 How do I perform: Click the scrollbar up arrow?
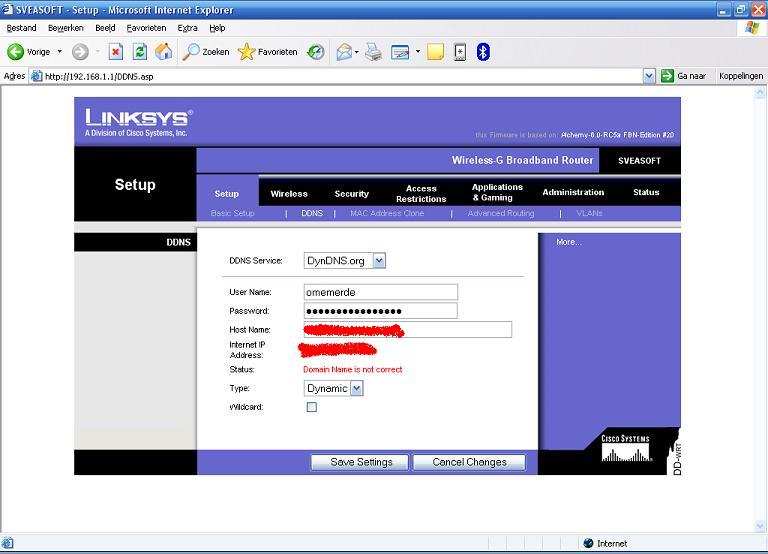[760, 92]
